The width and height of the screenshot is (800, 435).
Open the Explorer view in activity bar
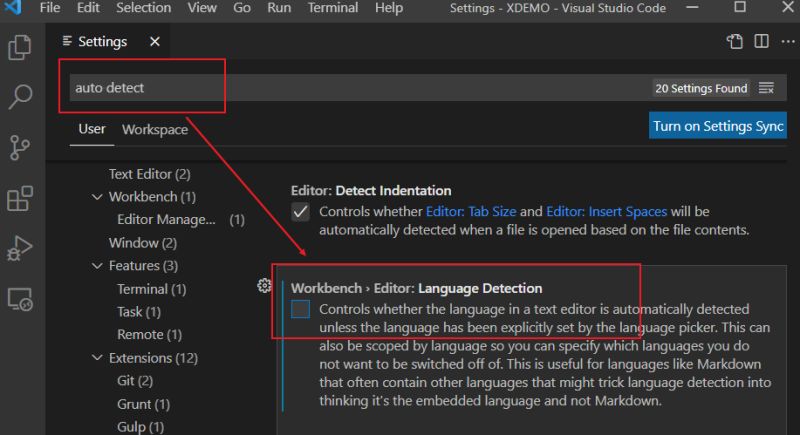[x=20, y=48]
